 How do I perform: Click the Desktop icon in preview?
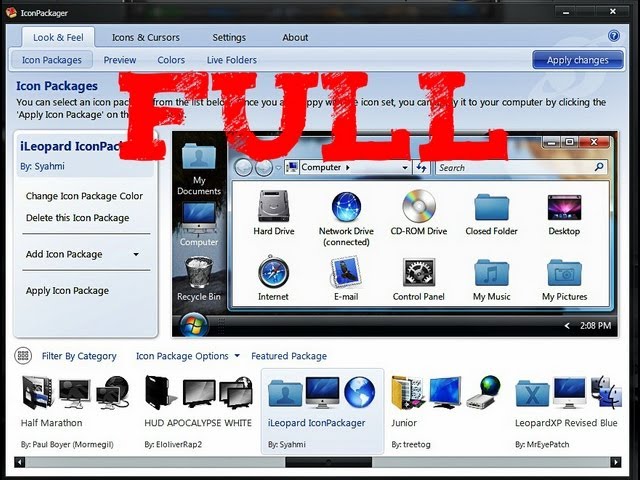[564, 207]
